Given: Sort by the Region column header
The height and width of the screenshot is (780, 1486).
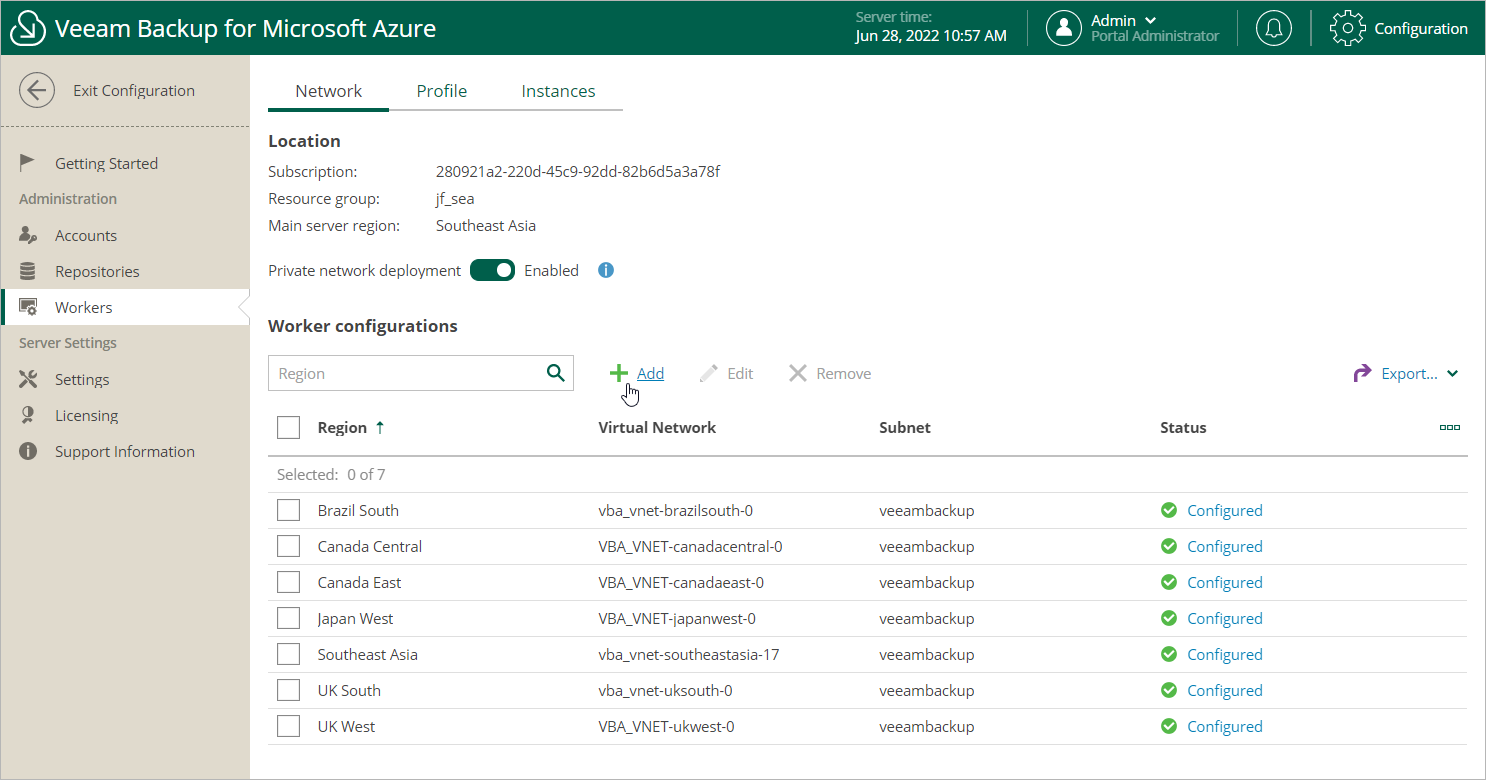Looking at the screenshot, I should [x=343, y=428].
